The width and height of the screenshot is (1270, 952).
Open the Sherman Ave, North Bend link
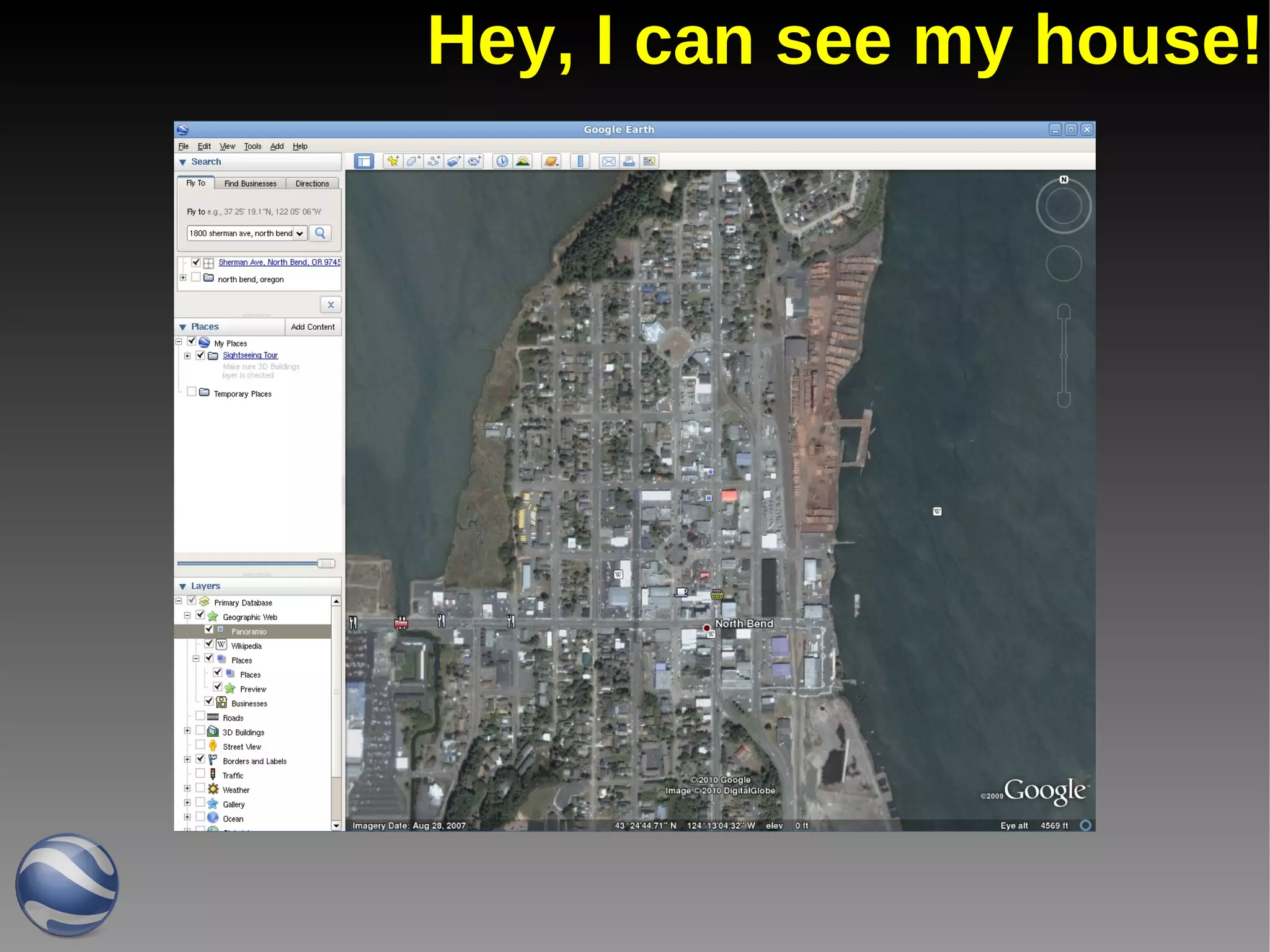pos(279,262)
